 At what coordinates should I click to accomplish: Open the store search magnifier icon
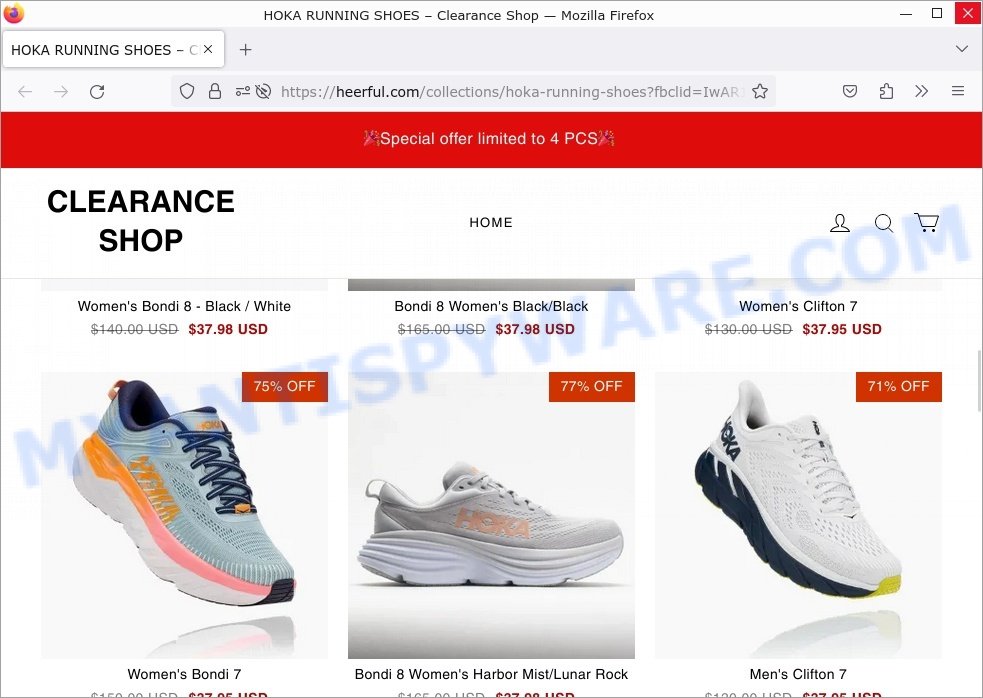(x=884, y=223)
